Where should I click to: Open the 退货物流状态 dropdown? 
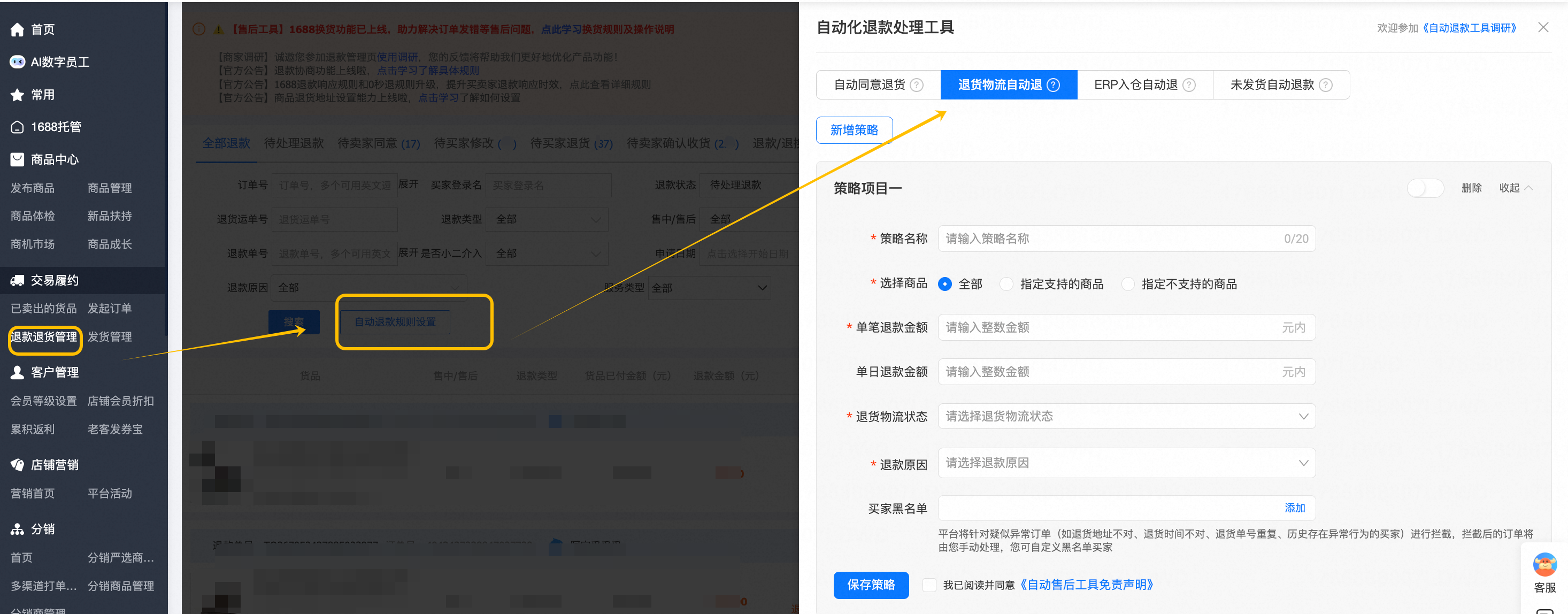[x=1126, y=416]
